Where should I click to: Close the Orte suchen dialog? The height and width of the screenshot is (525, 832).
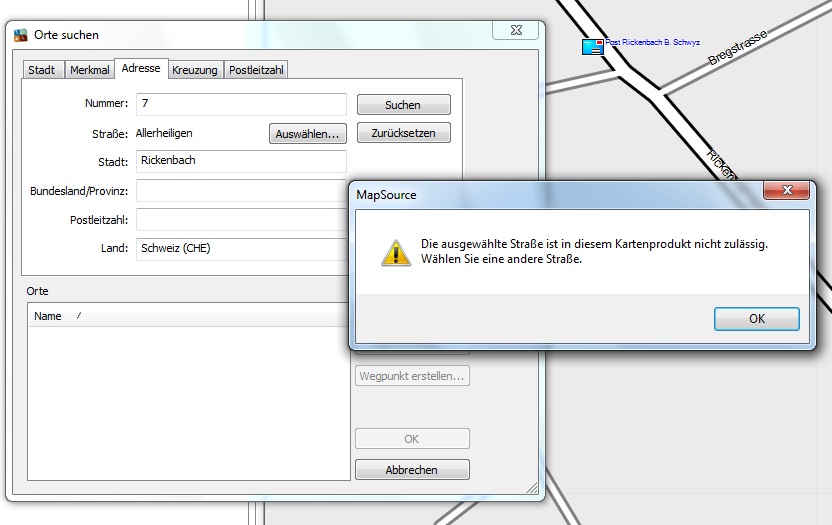point(516,30)
